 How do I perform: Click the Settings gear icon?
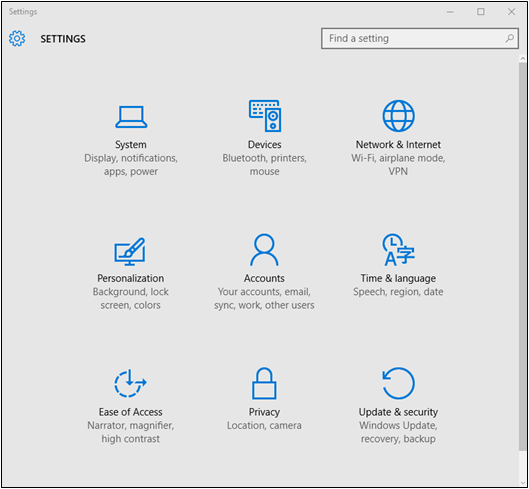pos(17,38)
